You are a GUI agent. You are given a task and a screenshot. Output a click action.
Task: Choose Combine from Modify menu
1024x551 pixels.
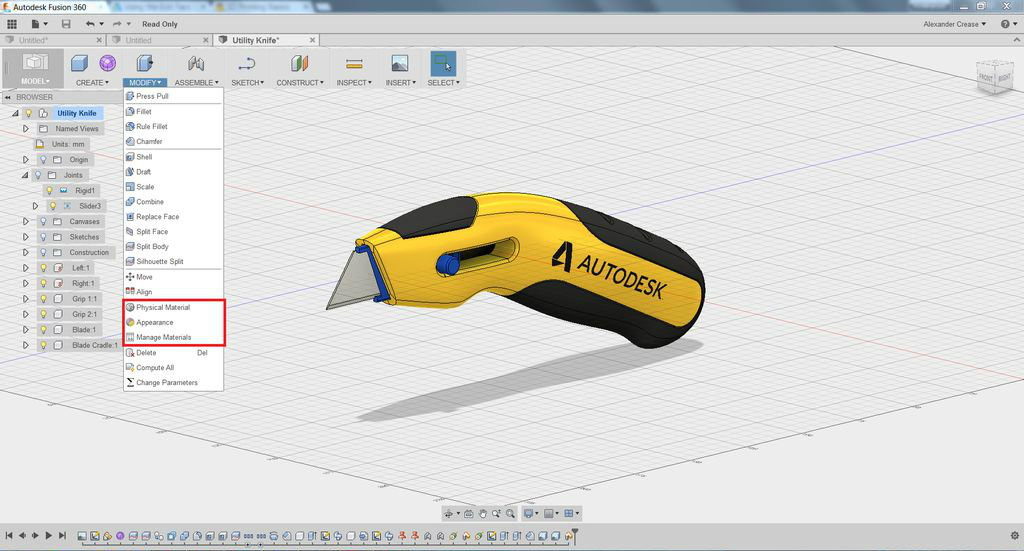pos(173,202)
